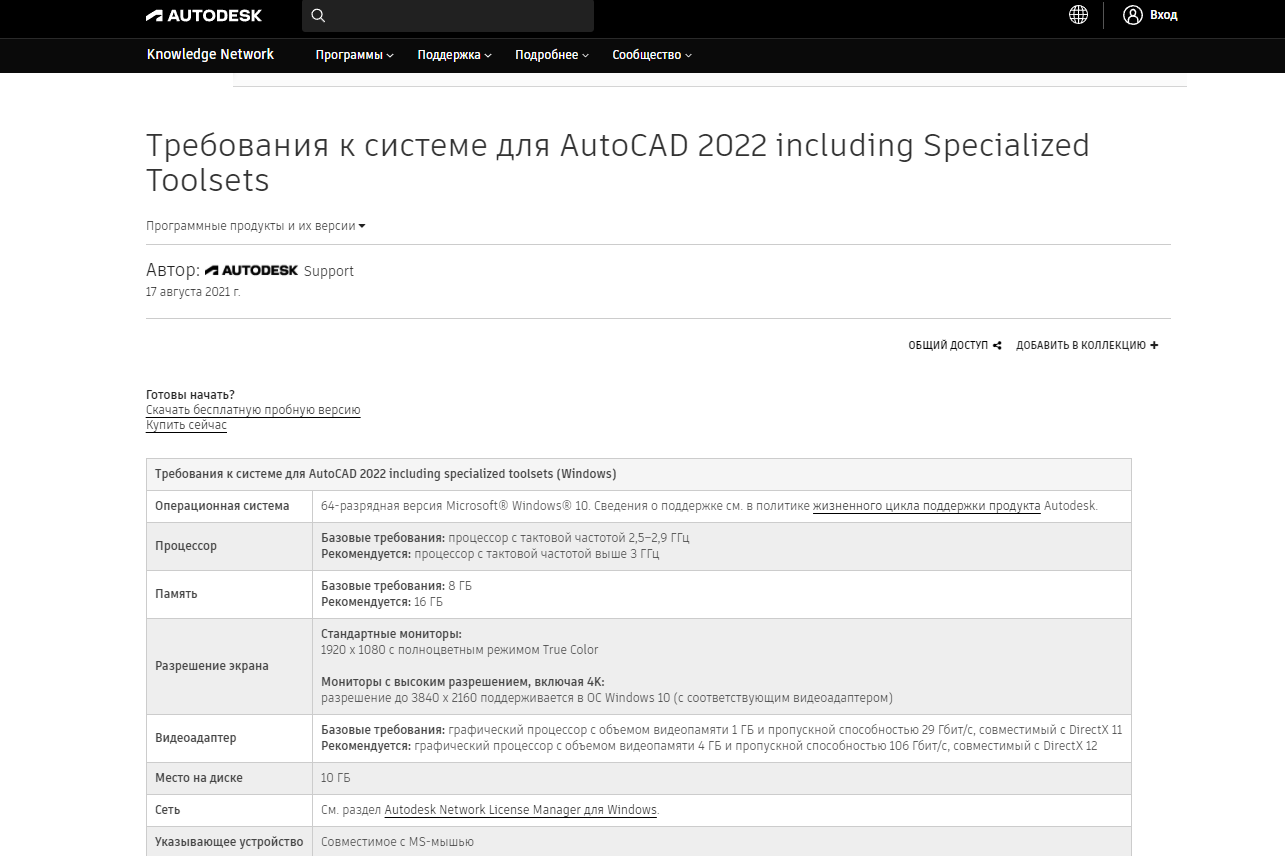Click the Сеть row label
1285x856 pixels.
click(x=168, y=810)
